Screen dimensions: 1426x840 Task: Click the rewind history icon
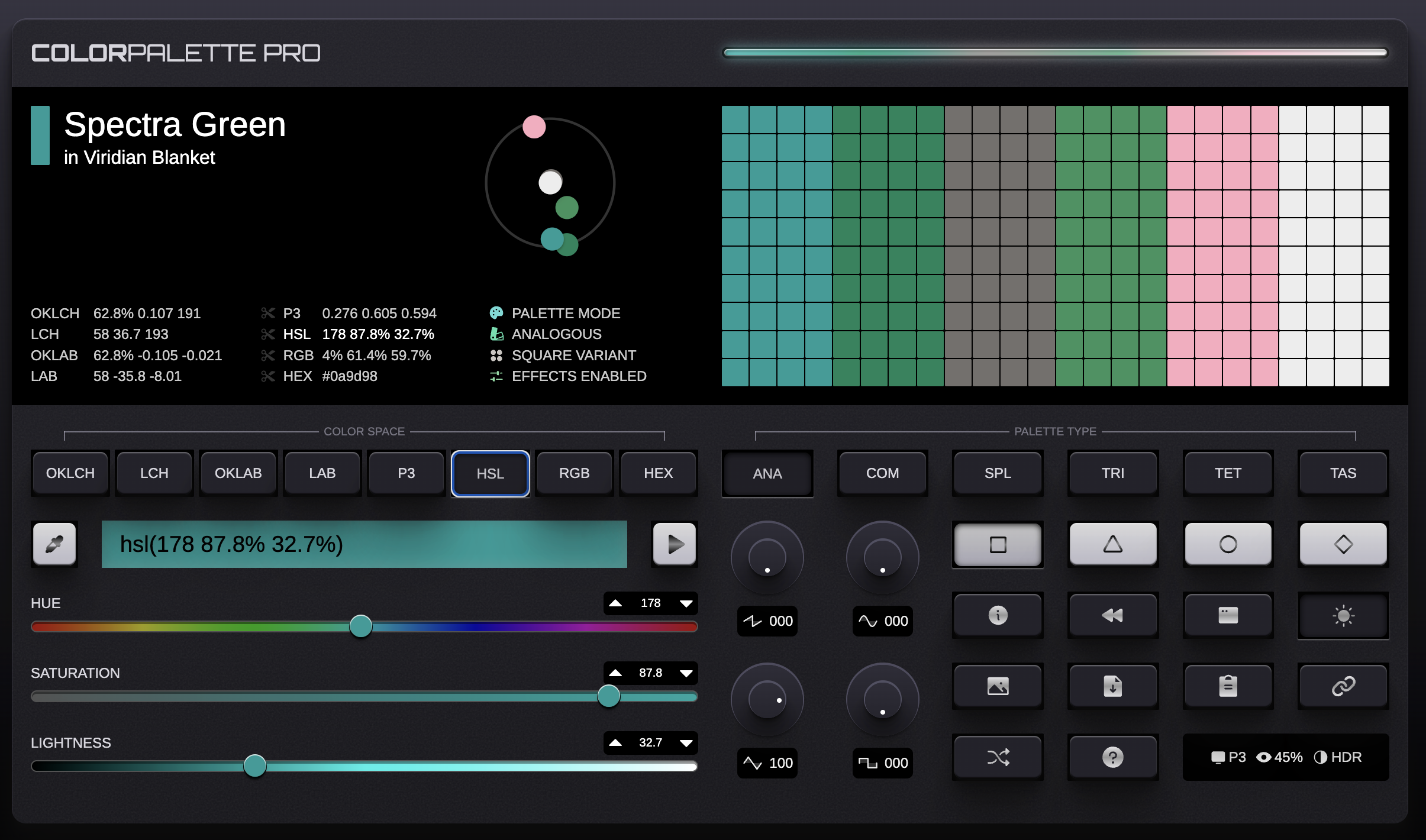coord(1112,615)
